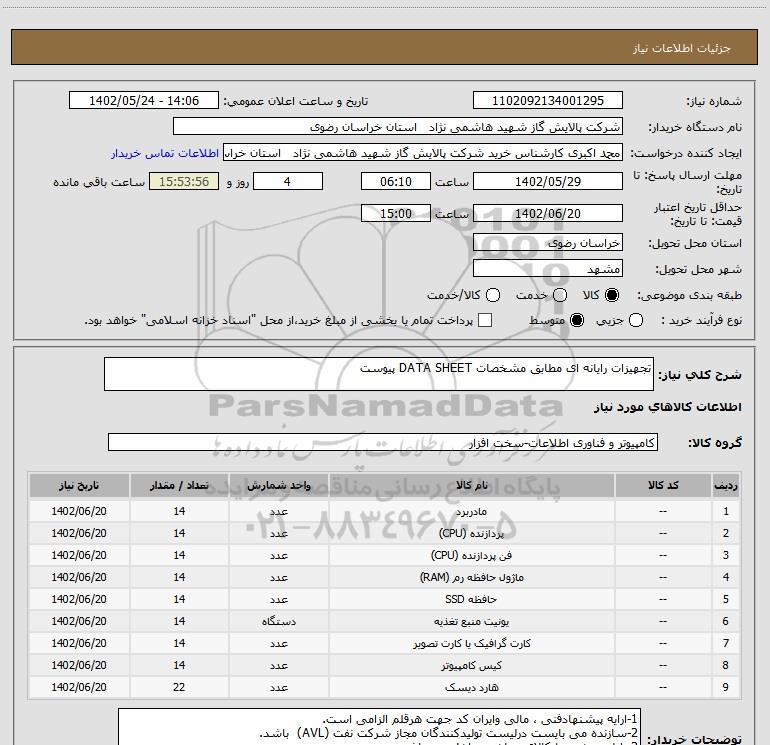Click the شرح کلی نیاز description box
This screenshot has height=745, width=770.
pyautogui.click(x=369, y=374)
